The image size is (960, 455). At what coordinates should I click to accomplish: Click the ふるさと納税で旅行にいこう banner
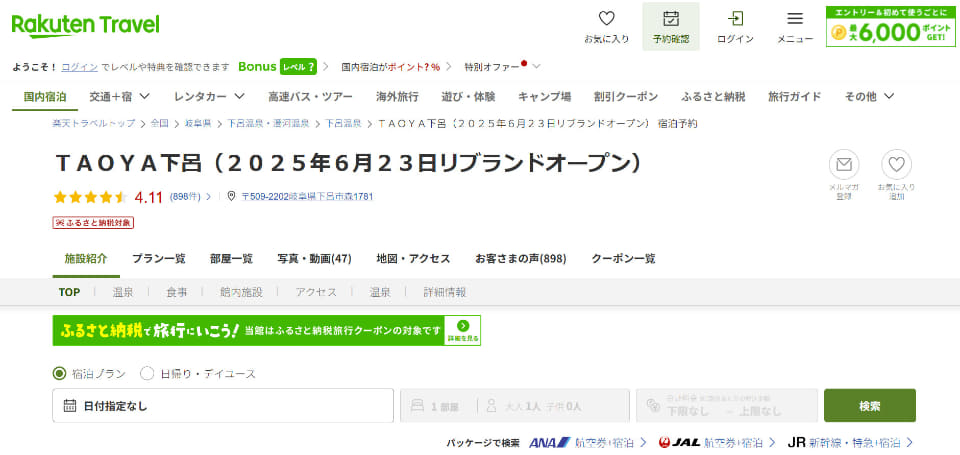pyautogui.click(x=266, y=331)
